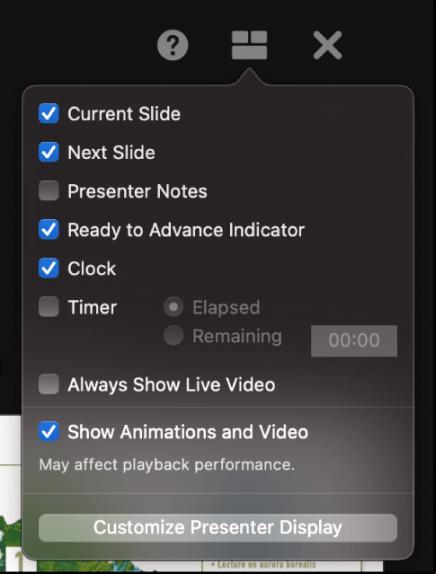Disable Ready to Advance Indicator checkbox
This screenshot has height=574, width=436.
49,230
